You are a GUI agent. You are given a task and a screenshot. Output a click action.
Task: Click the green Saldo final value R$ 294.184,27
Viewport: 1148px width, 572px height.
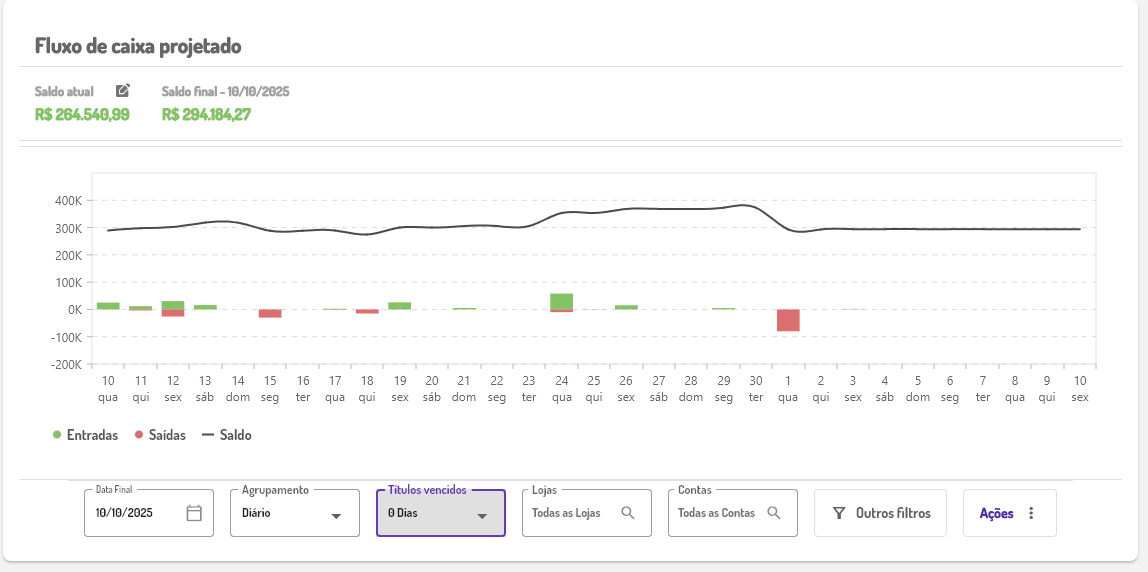point(206,114)
